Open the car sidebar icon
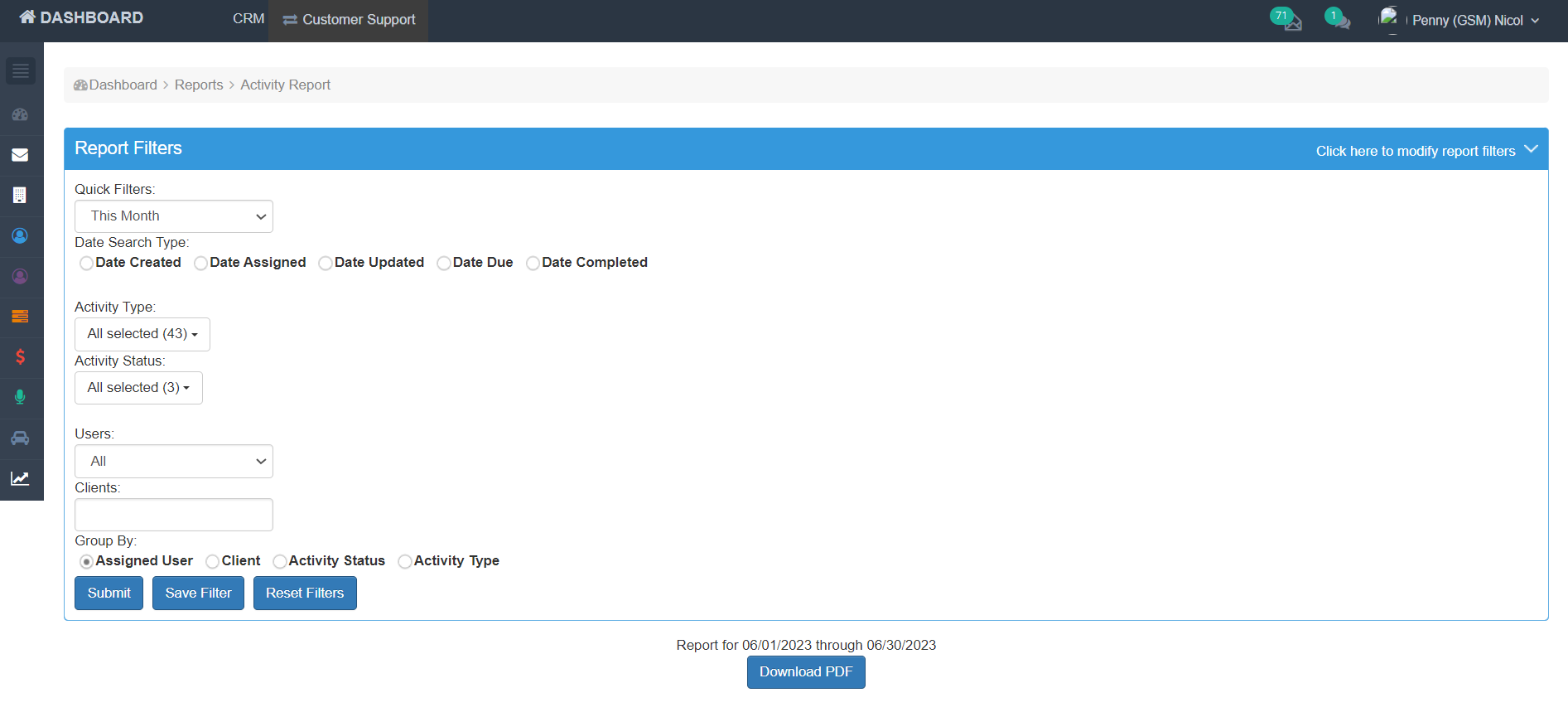1568x712 pixels. pyautogui.click(x=21, y=438)
